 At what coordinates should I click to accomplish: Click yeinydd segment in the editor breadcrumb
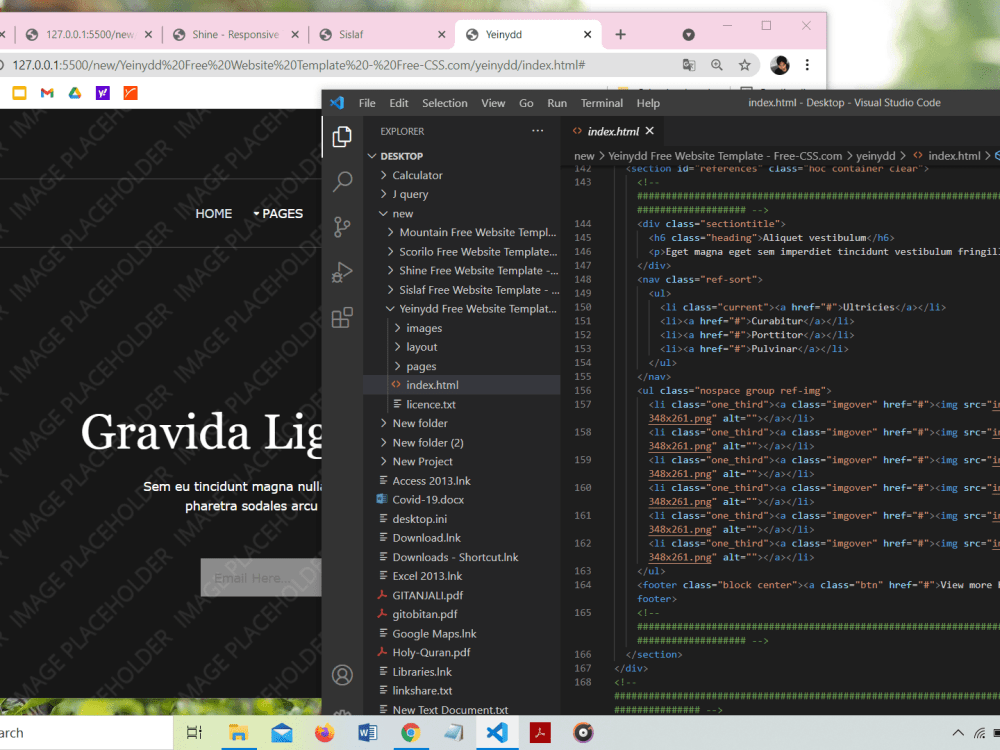876,156
